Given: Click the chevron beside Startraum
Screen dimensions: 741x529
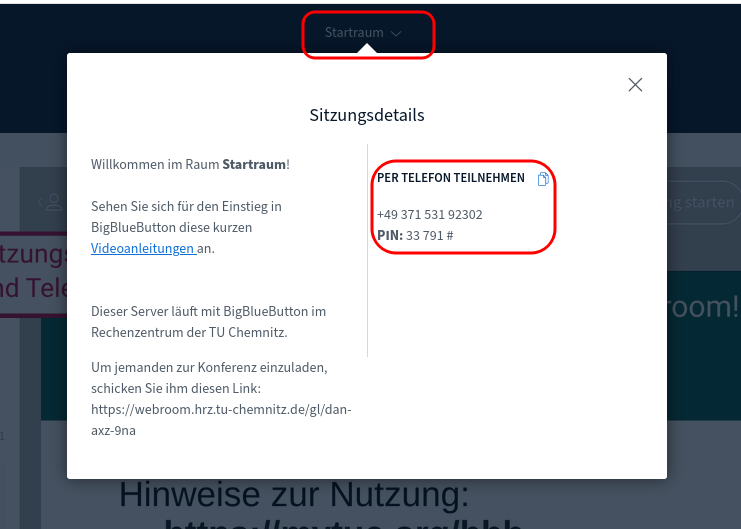Looking at the screenshot, I should [397, 33].
